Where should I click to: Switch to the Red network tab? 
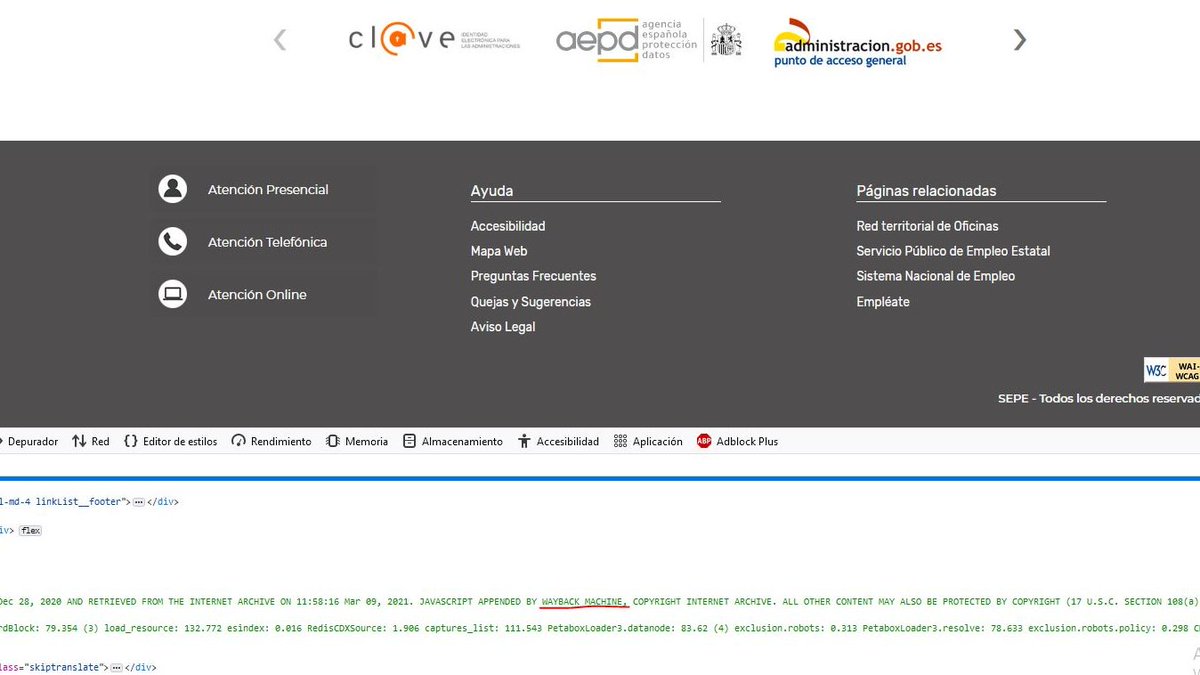[91, 441]
